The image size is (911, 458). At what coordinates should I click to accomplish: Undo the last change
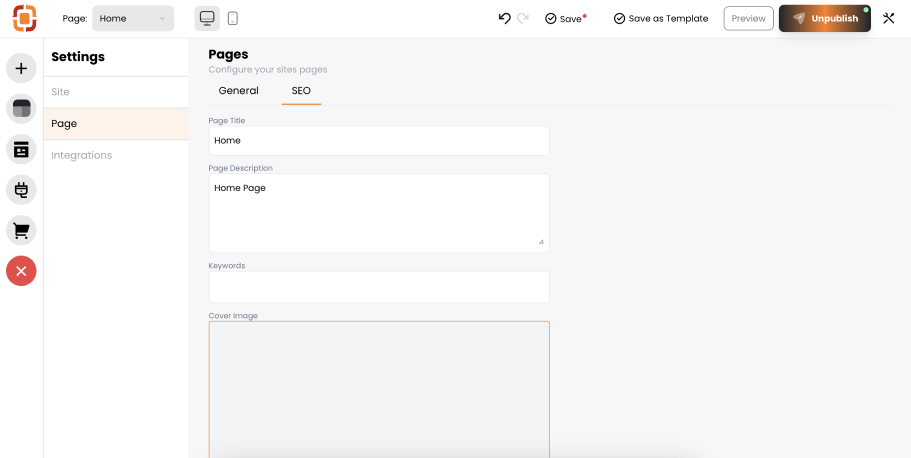504,18
